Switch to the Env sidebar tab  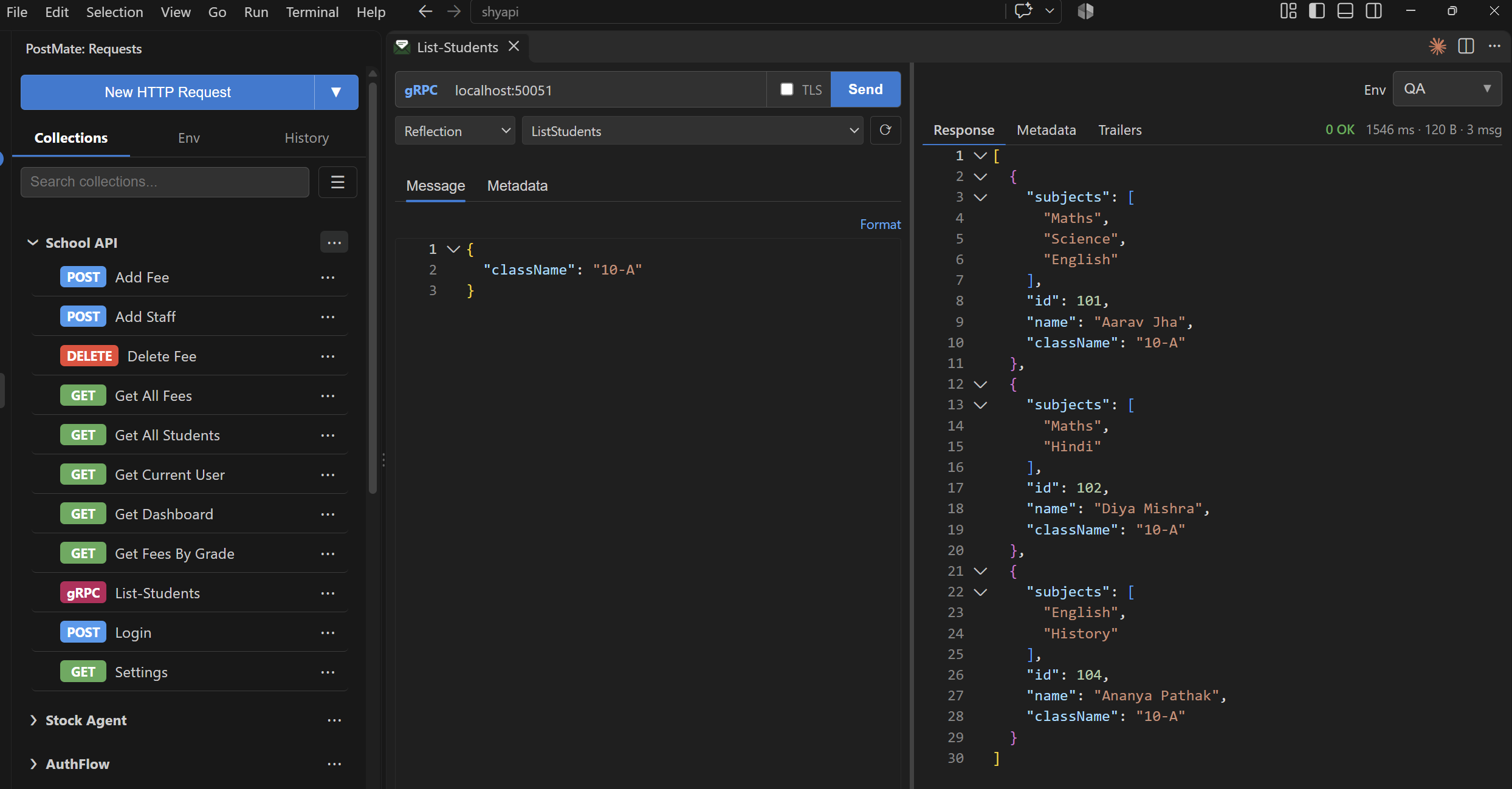189,138
